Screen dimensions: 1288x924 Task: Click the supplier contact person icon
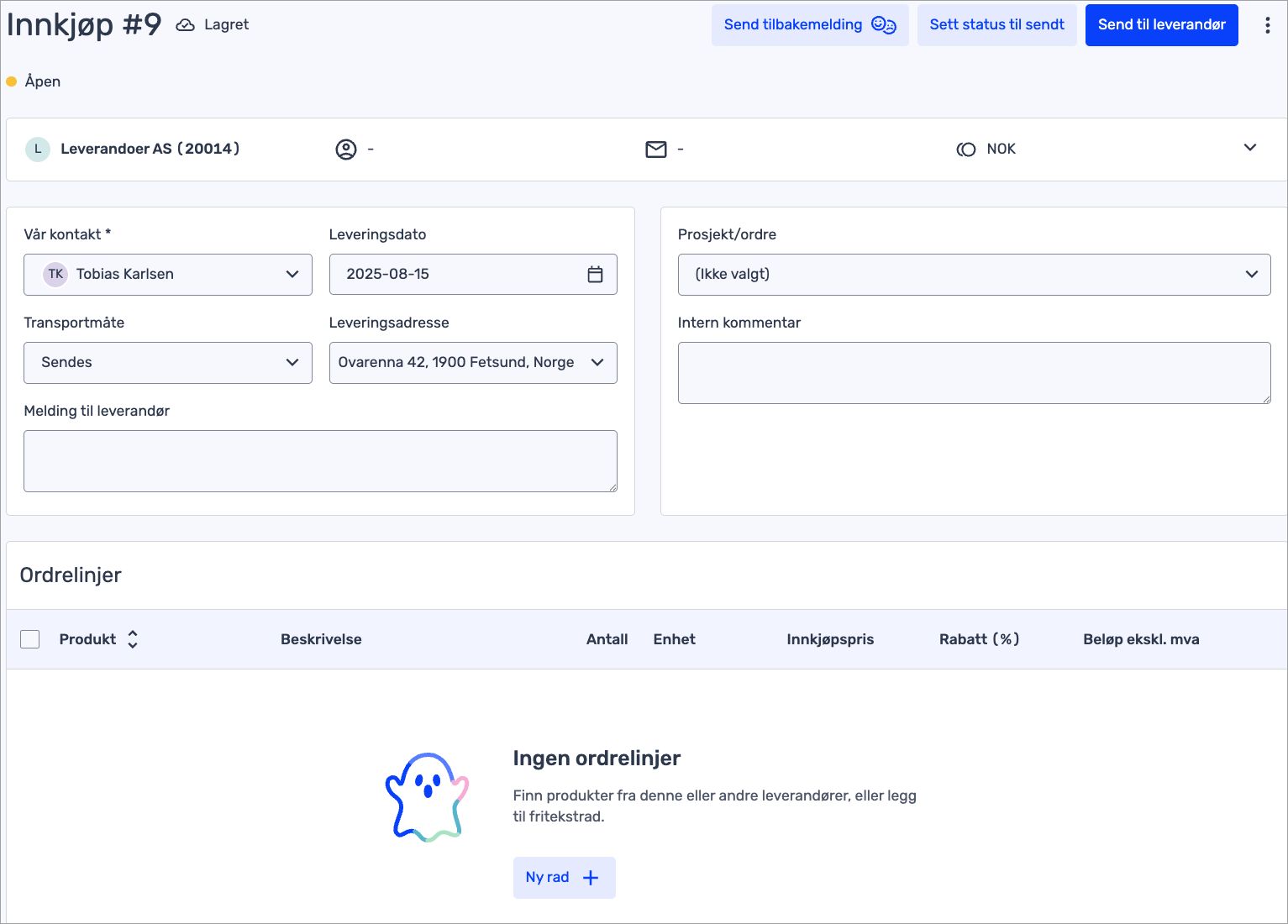click(x=346, y=150)
